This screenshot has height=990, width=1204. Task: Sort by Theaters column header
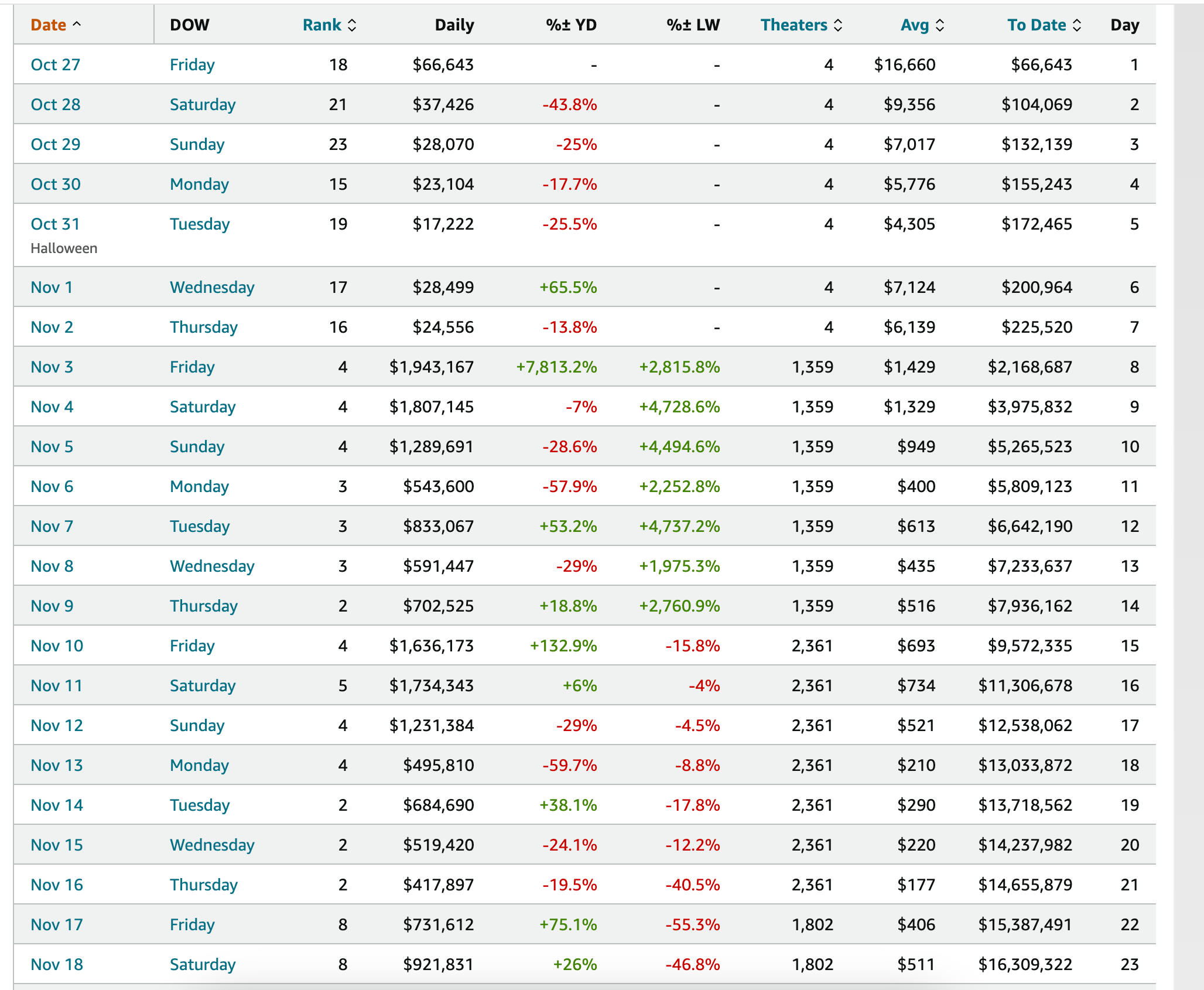(793, 25)
